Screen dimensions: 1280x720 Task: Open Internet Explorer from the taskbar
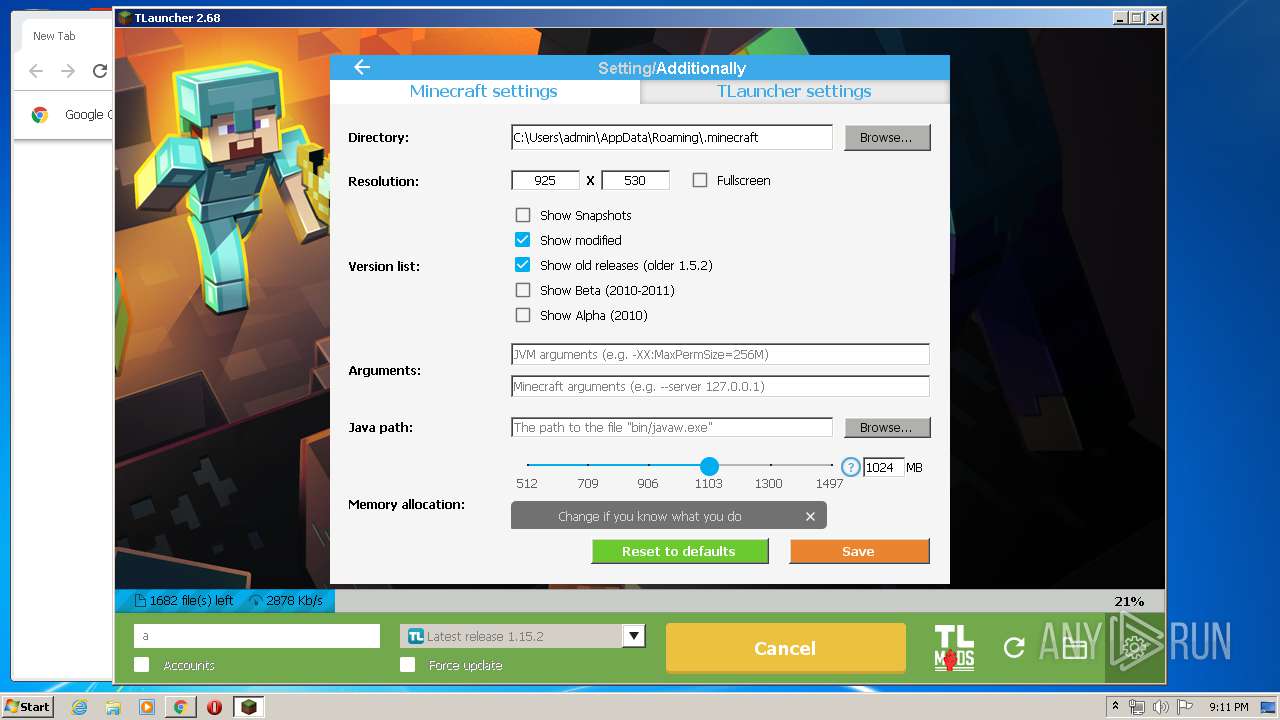79,707
